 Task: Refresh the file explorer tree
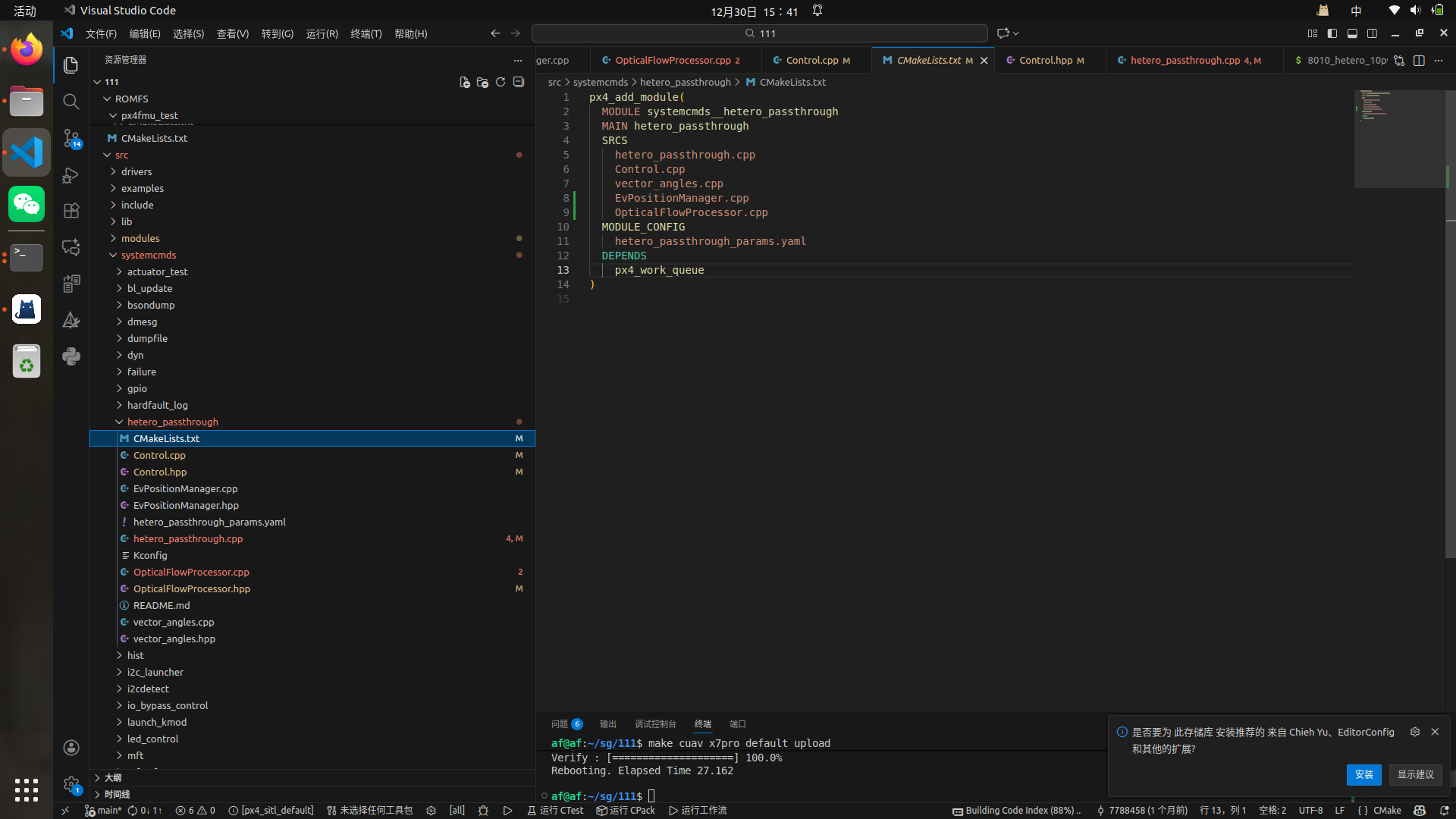tap(500, 82)
